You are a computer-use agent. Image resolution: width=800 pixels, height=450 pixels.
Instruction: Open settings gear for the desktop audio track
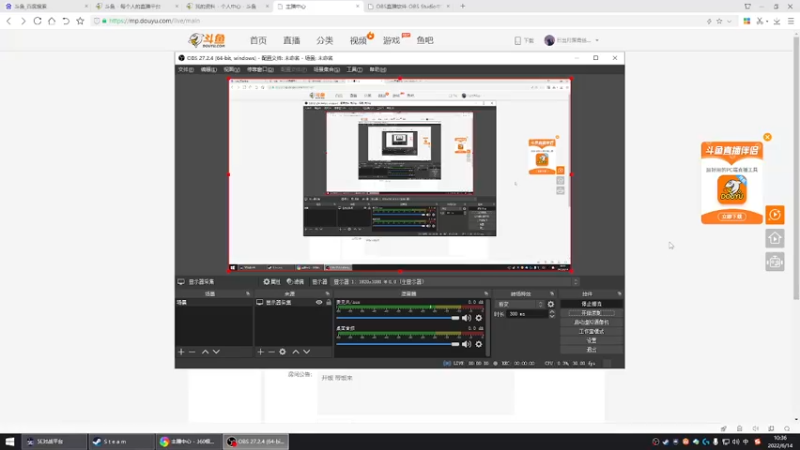tap(479, 344)
